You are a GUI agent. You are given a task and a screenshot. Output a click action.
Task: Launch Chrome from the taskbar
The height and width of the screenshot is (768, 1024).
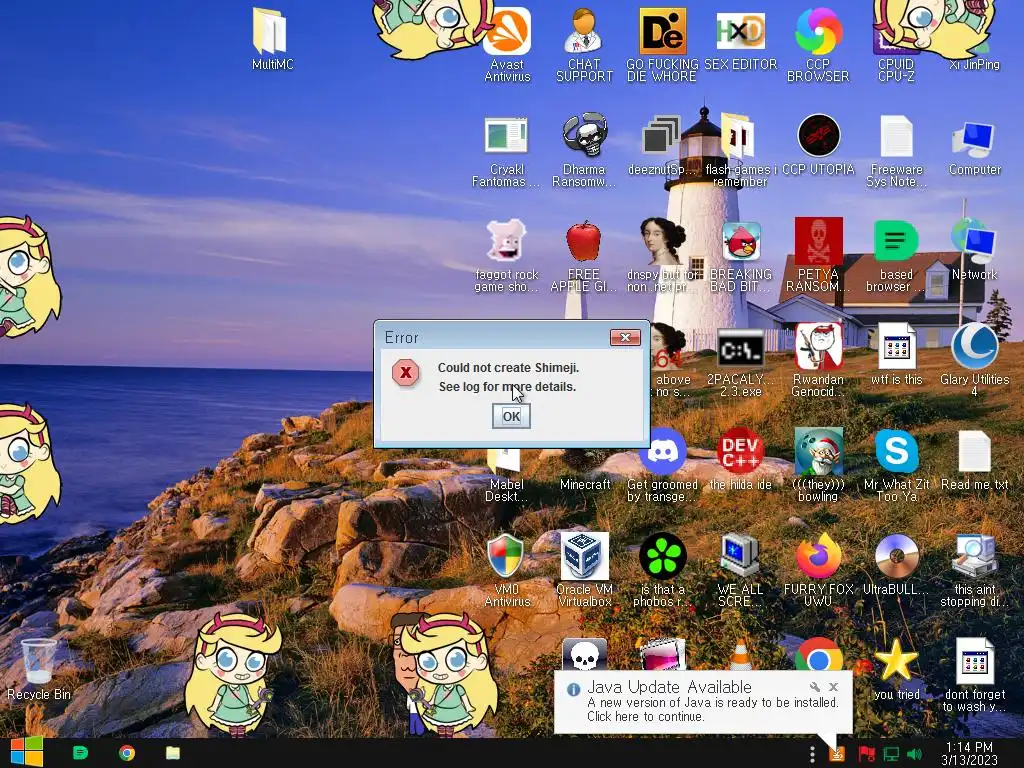click(127, 753)
